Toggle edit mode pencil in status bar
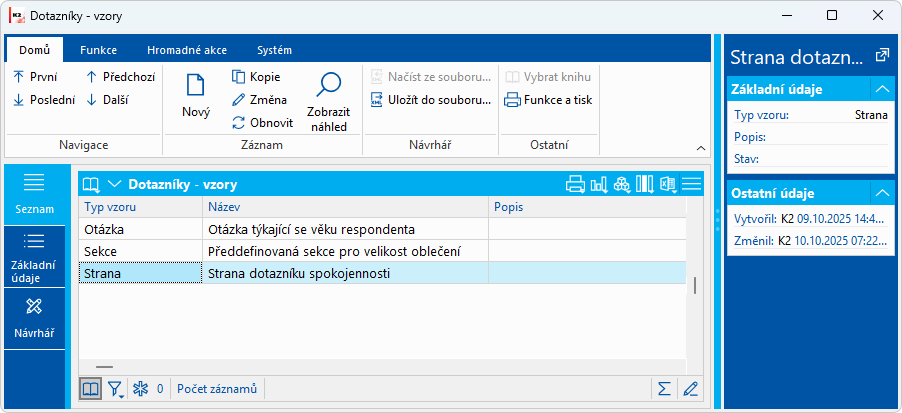This screenshot has height=413, width=902. coord(690,388)
